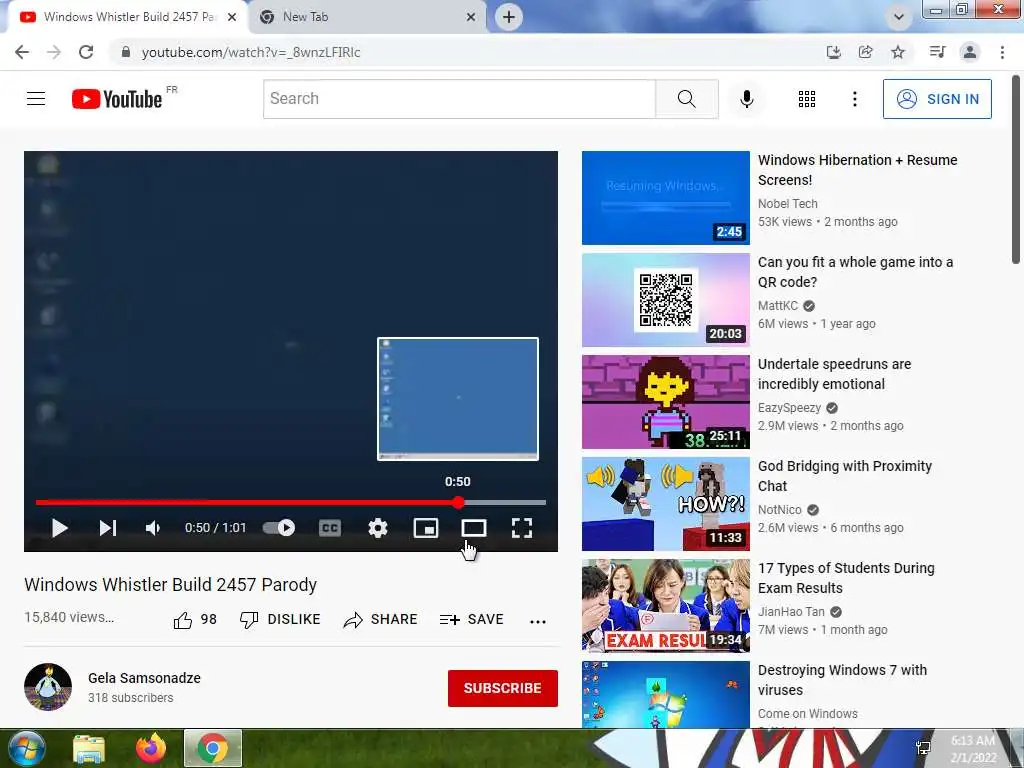Image resolution: width=1024 pixels, height=768 pixels.
Task: Toggle closed captions (CC)
Action: (x=330, y=528)
